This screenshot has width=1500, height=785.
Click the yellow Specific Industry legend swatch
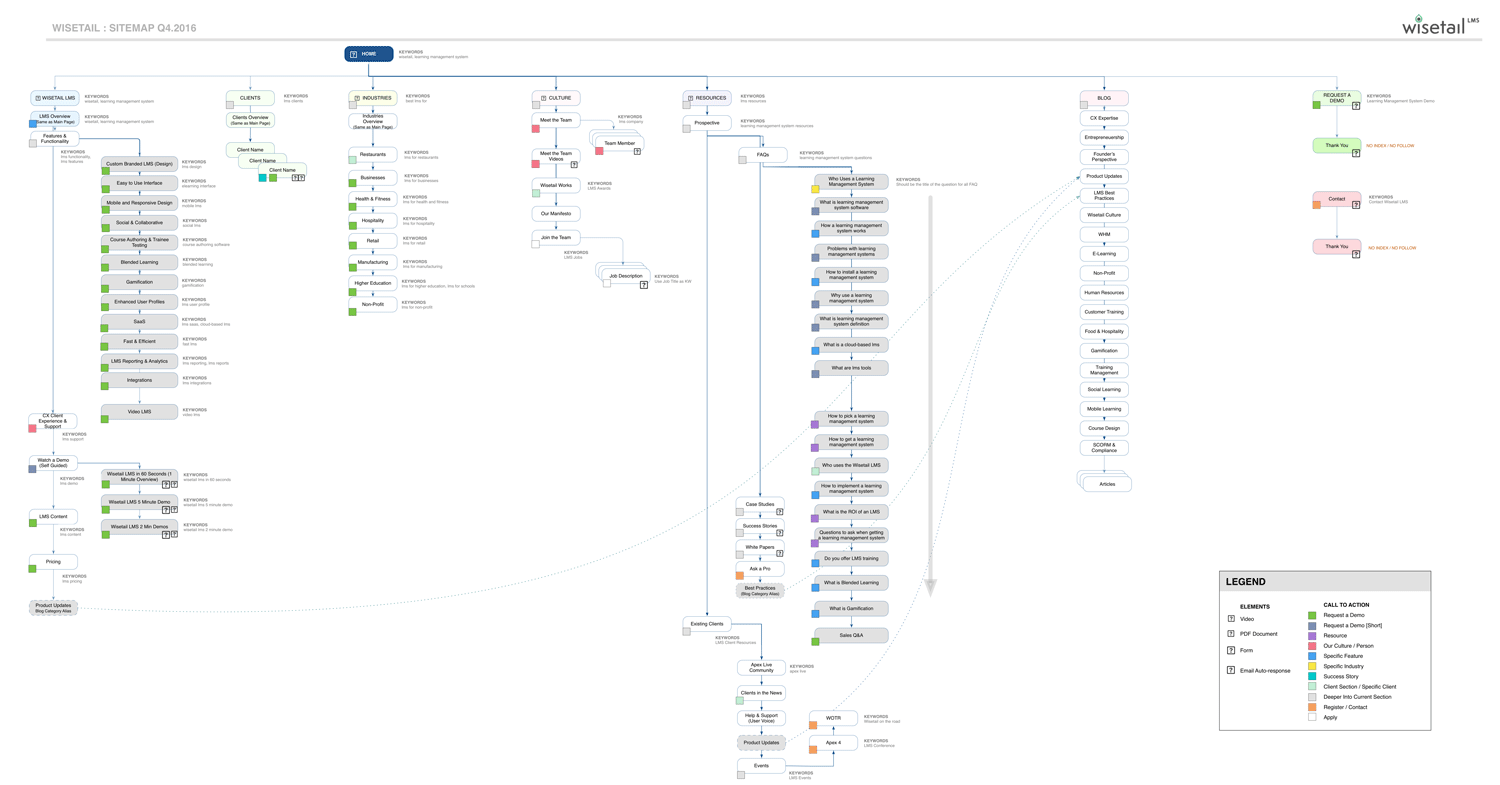pos(1312,666)
